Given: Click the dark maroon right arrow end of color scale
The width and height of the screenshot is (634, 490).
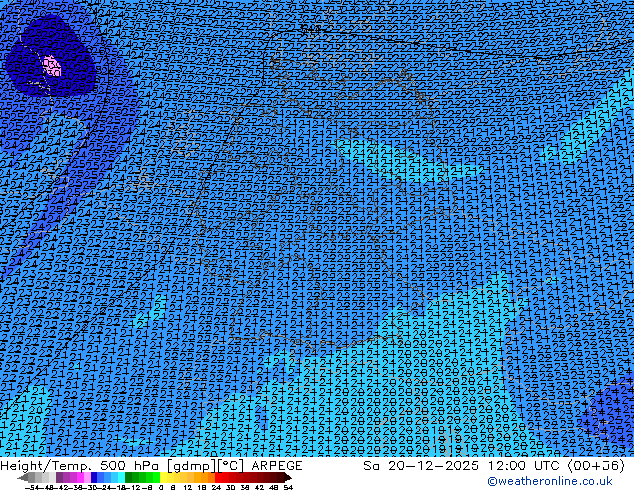Looking at the screenshot, I should 288,477.
